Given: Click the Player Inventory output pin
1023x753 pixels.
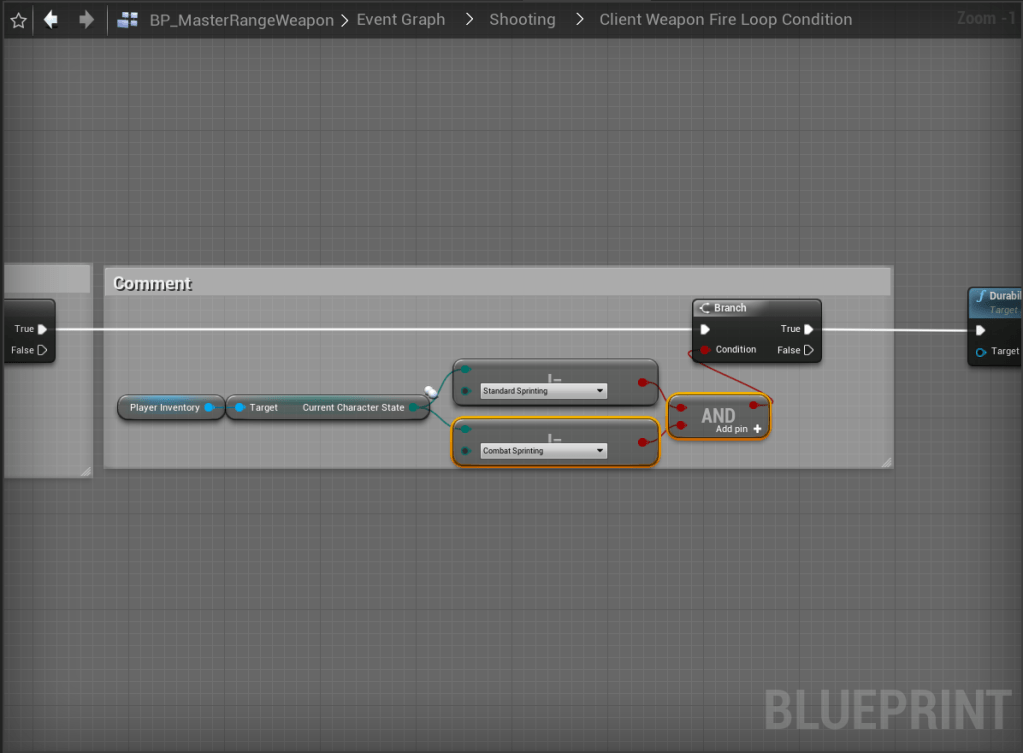Looking at the screenshot, I should coord(209,407).
